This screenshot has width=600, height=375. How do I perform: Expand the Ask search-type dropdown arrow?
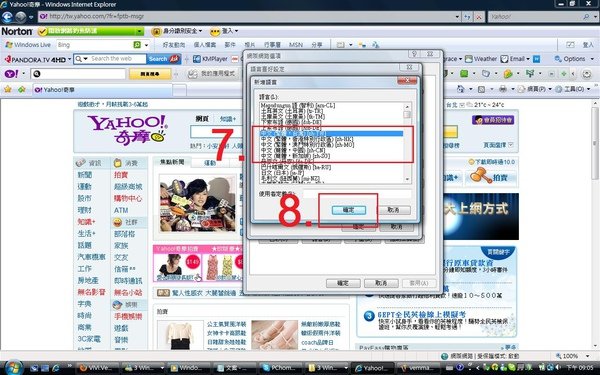[x=86, y=59]
